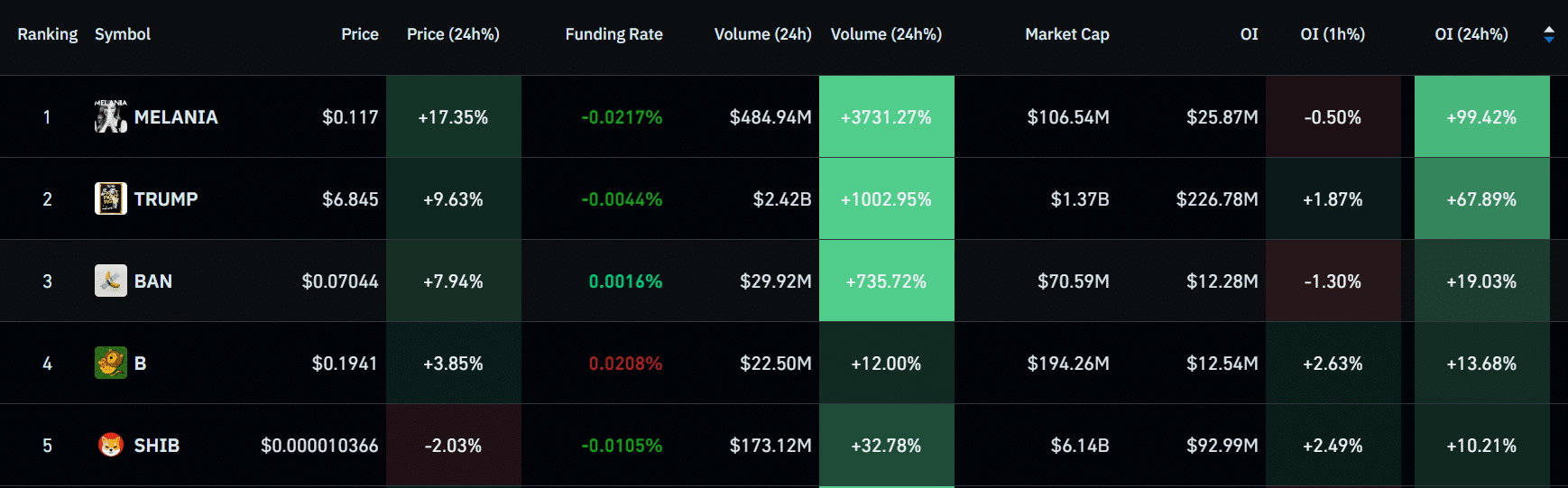
Task: Sort by the Ranking column header
Action: pyautogui.click(x=48, y=34)
